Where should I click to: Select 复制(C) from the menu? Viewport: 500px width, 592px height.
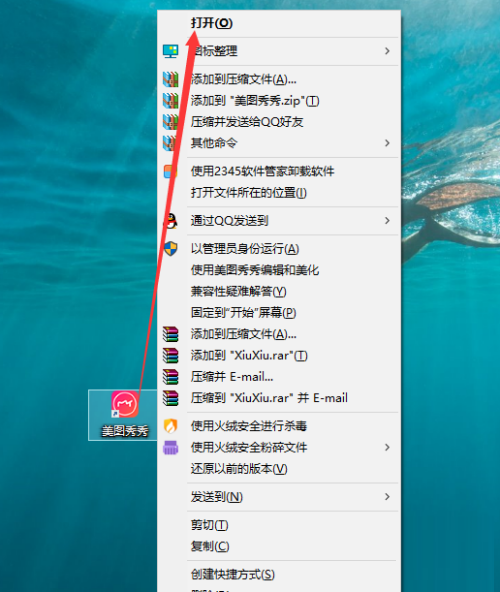(x=210, y=546)
